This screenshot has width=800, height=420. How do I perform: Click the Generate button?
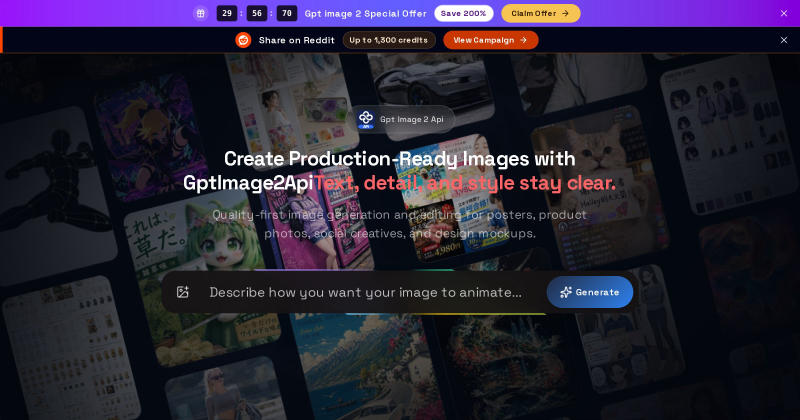tap(590, 292)
